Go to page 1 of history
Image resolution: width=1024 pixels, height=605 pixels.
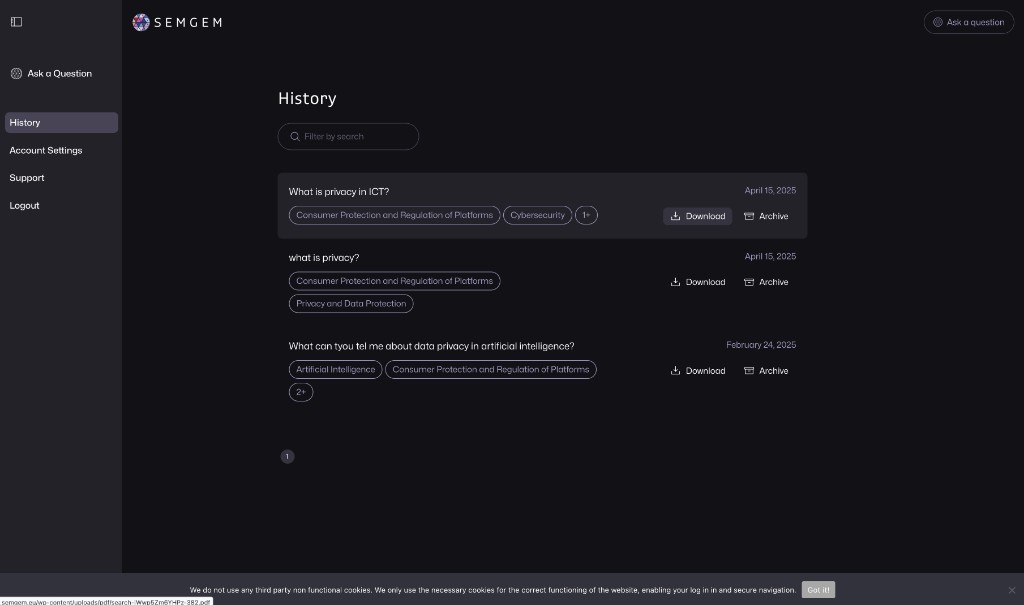[287, 457]
